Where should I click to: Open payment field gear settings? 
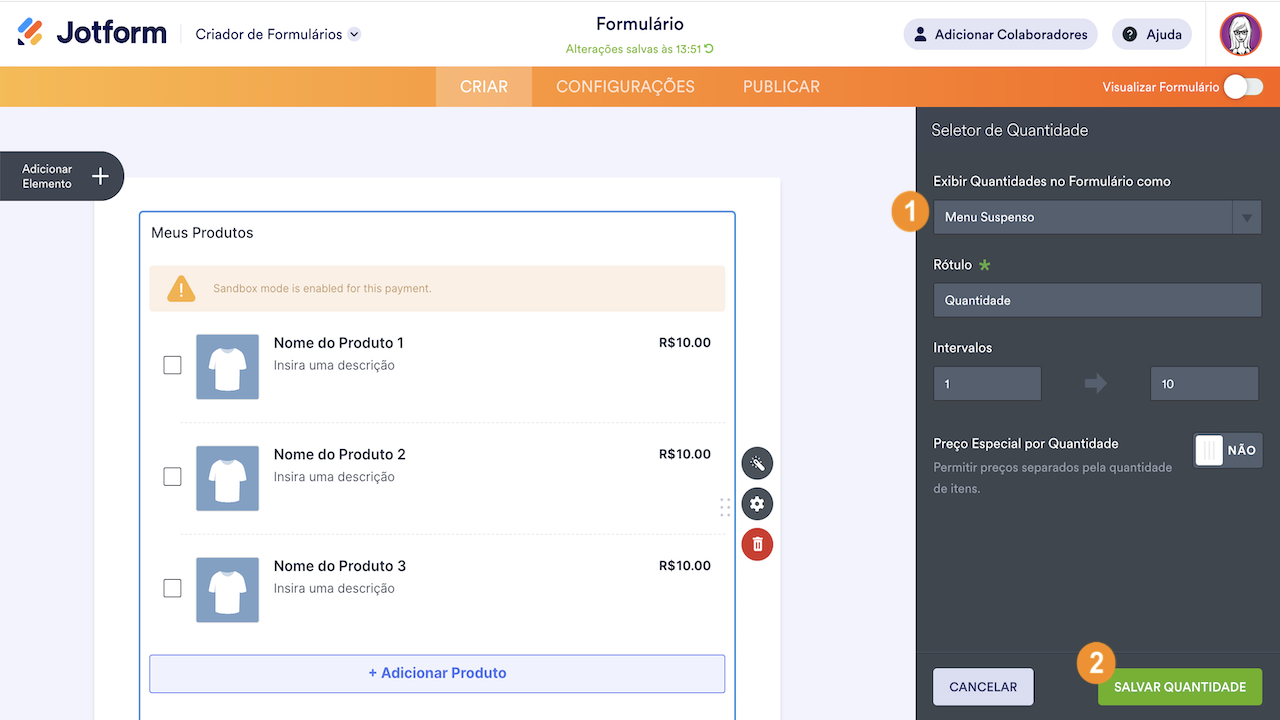pyautogui.click(x=757, y=504)
